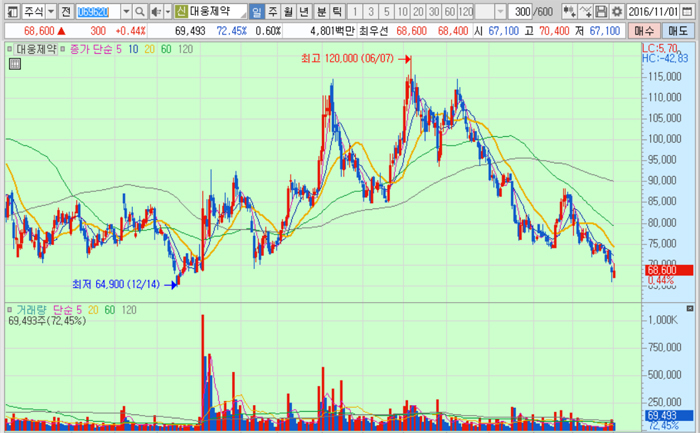
Task: Toggle the daily (일) chart period
Action: pyautogui.click(x=258, y=11)
